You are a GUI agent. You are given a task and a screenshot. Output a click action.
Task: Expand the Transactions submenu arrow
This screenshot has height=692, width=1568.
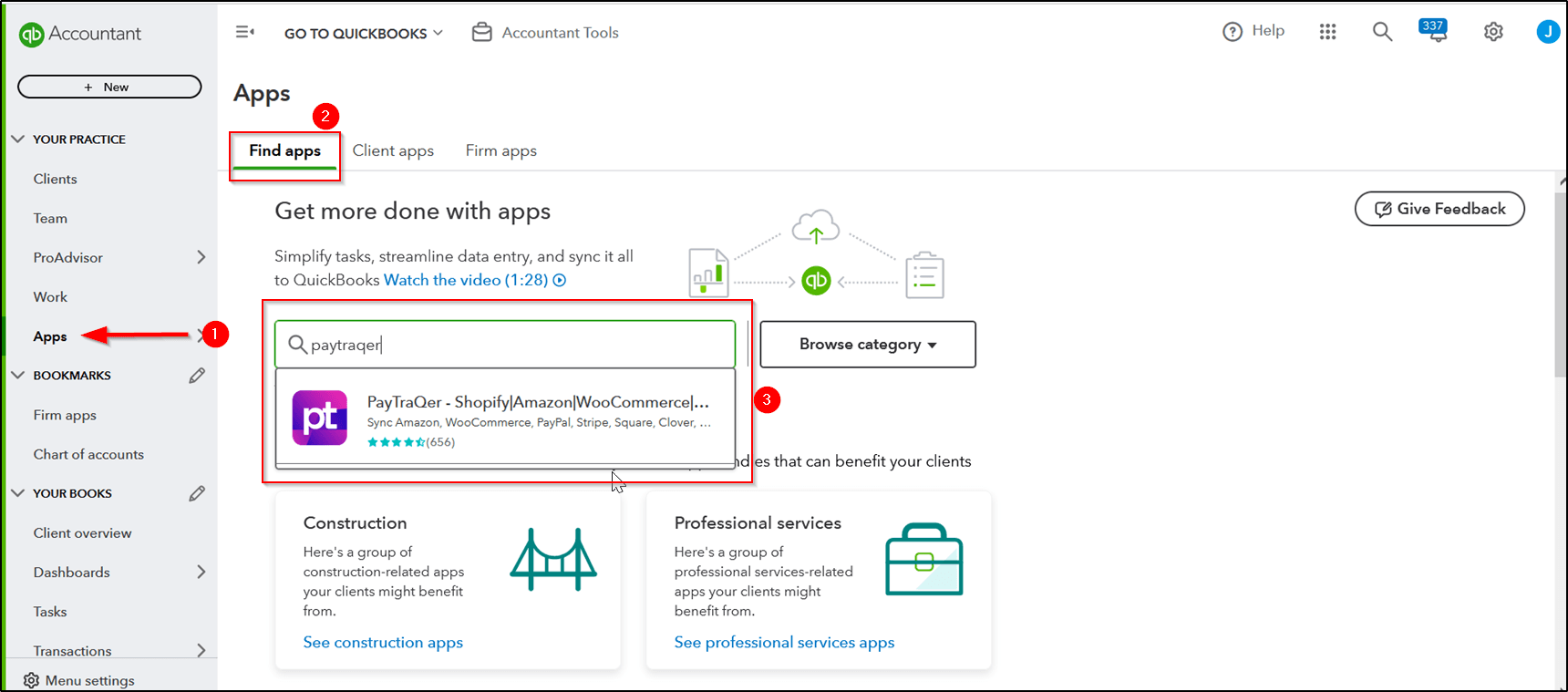pyautogui.click(x=201, y=650)
